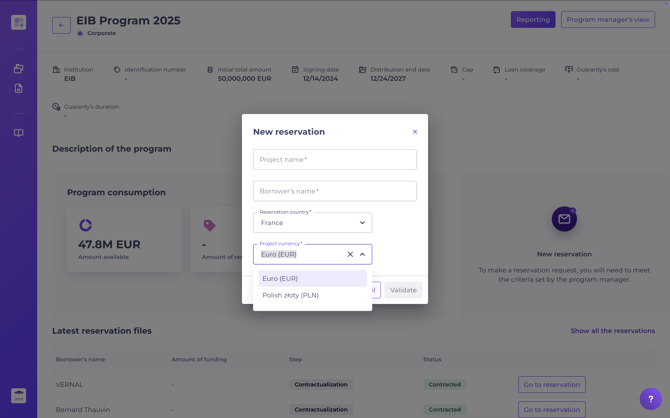Follow the Show all the reservations link

612,331
